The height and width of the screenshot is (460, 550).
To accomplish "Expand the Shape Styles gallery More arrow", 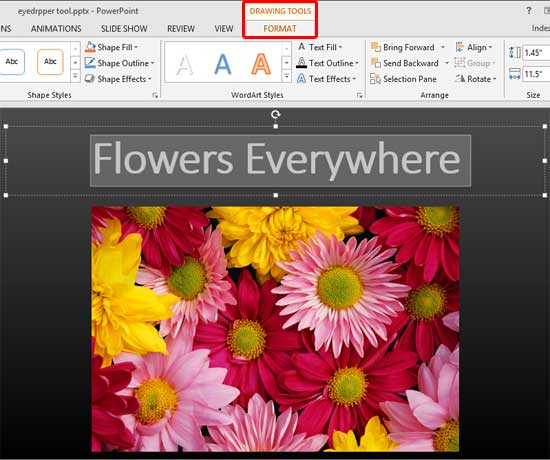I will [75, 76].
